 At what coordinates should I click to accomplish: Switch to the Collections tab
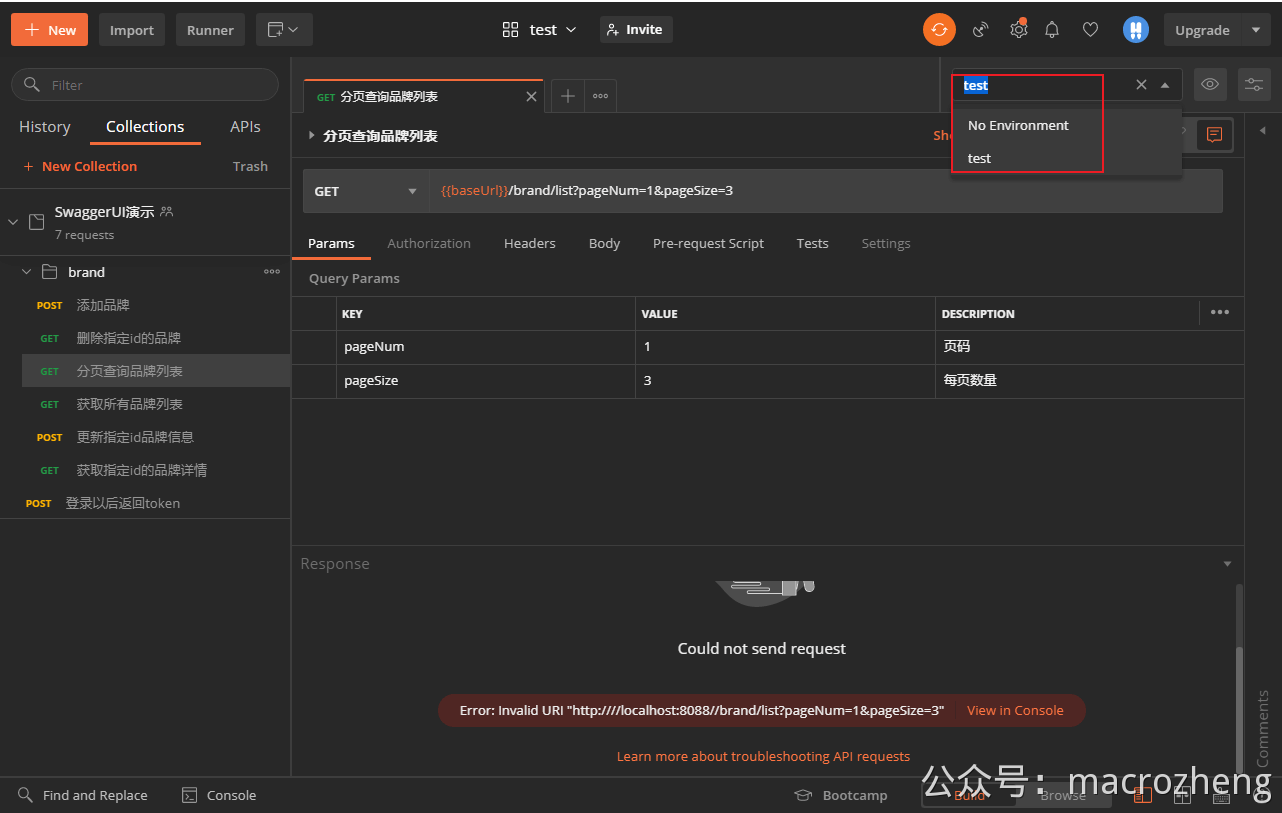click(145, 127)
